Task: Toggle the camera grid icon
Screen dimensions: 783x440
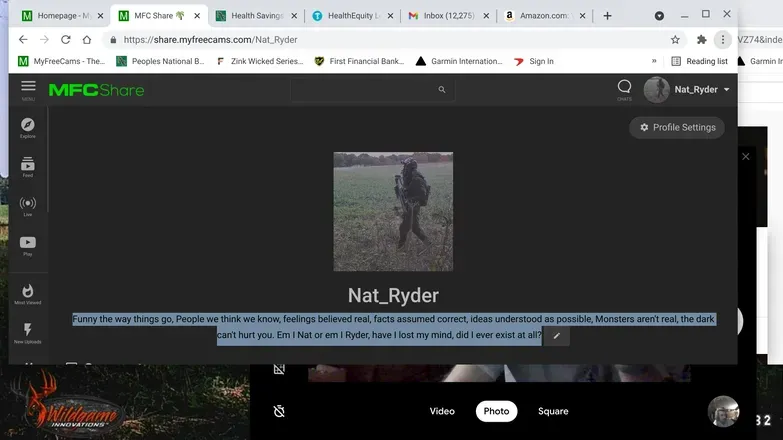Action: (279, 369)
